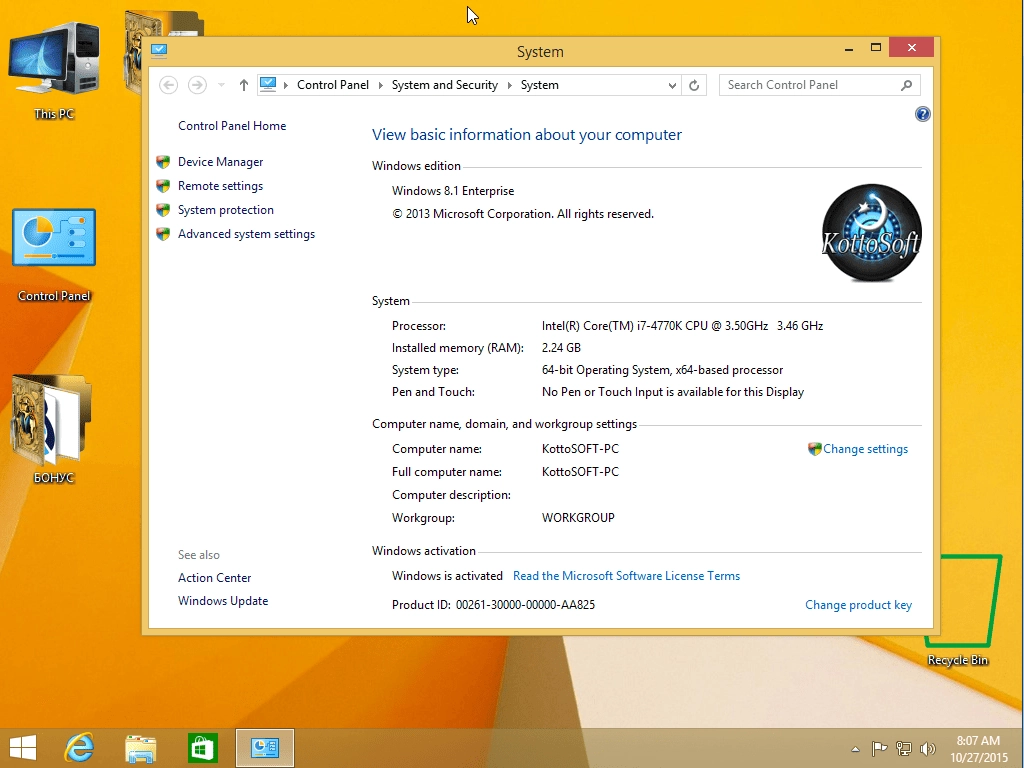Click the computer icon in the address bar

[268, 84]
